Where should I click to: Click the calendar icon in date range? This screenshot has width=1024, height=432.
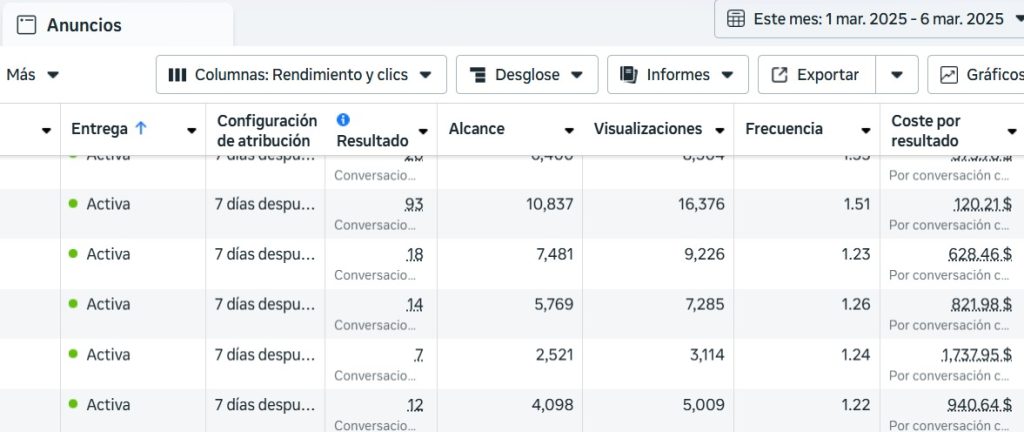pyautogui.click(x=735, y=19)
